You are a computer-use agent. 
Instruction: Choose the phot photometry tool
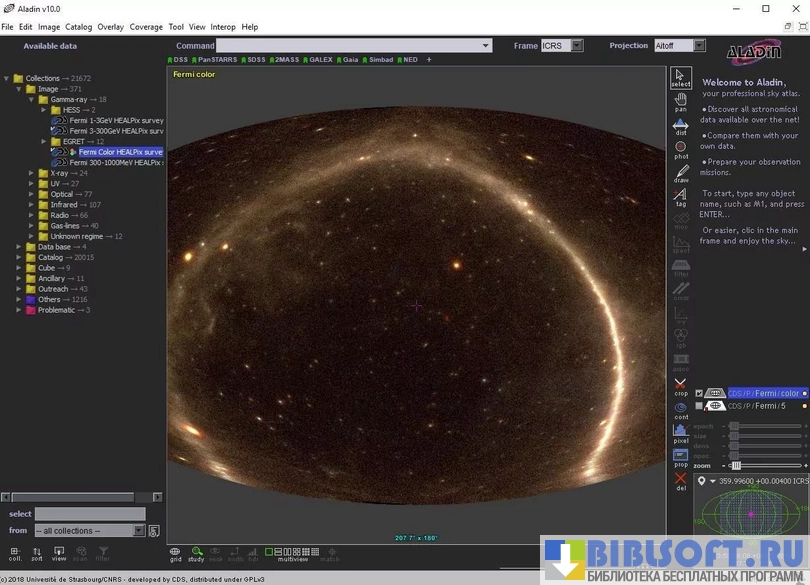[x=680, y=149]
